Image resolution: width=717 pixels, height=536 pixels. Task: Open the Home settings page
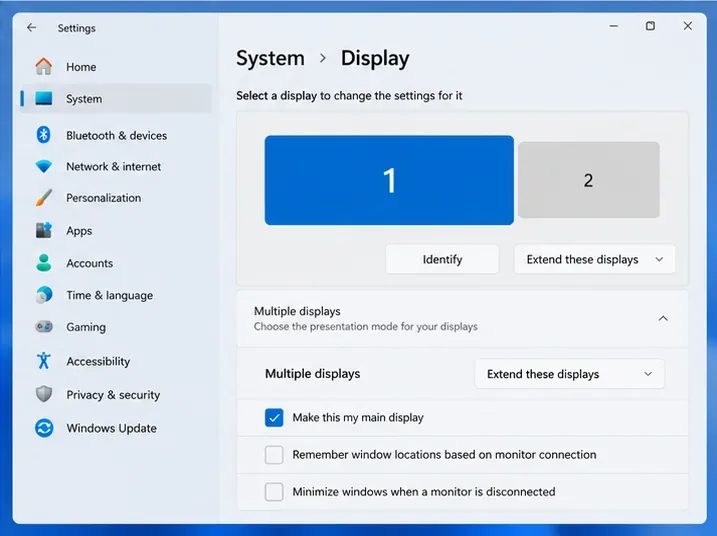117,67
